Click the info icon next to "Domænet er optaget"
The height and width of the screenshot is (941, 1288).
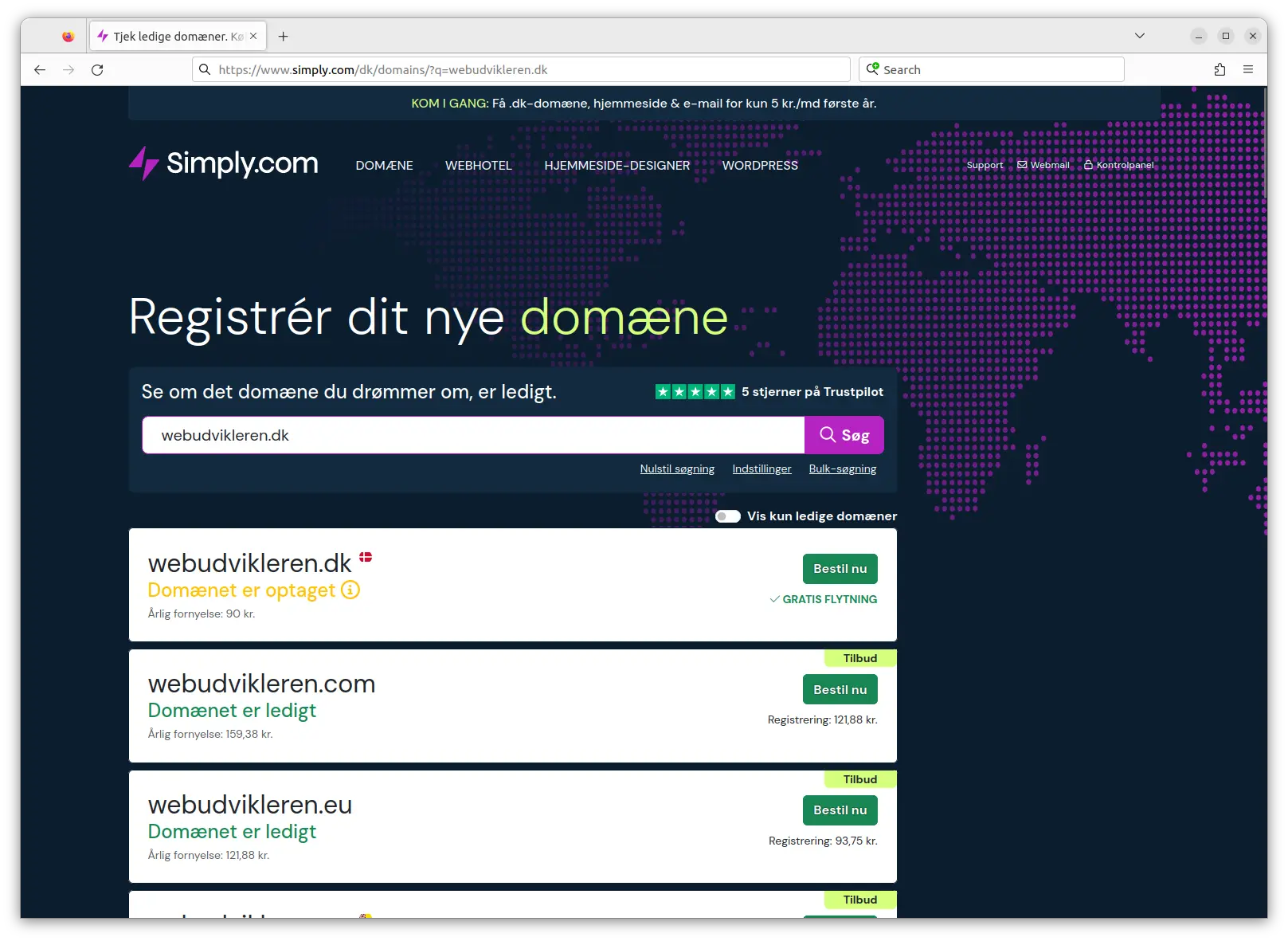(x=350, y=590)
